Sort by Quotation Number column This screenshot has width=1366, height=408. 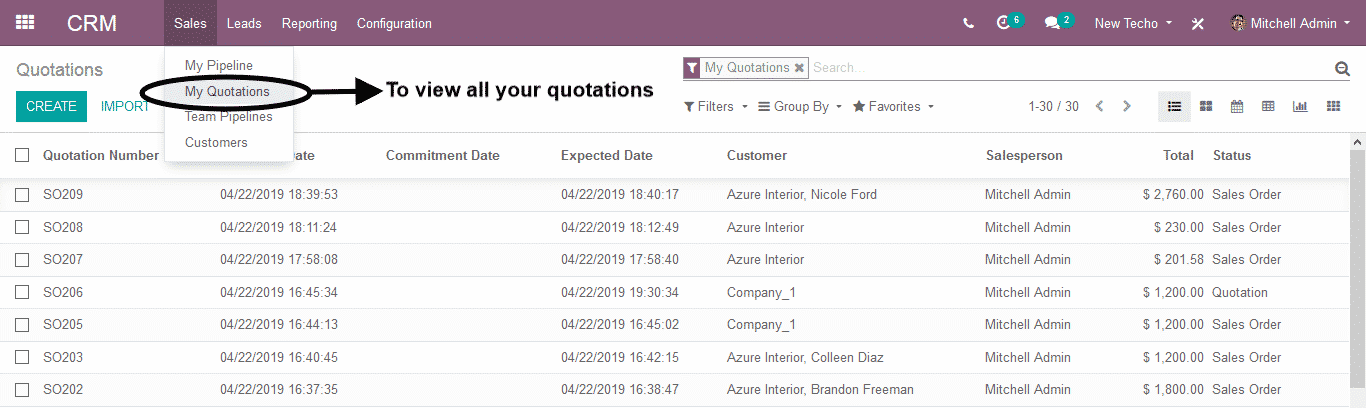100,155
